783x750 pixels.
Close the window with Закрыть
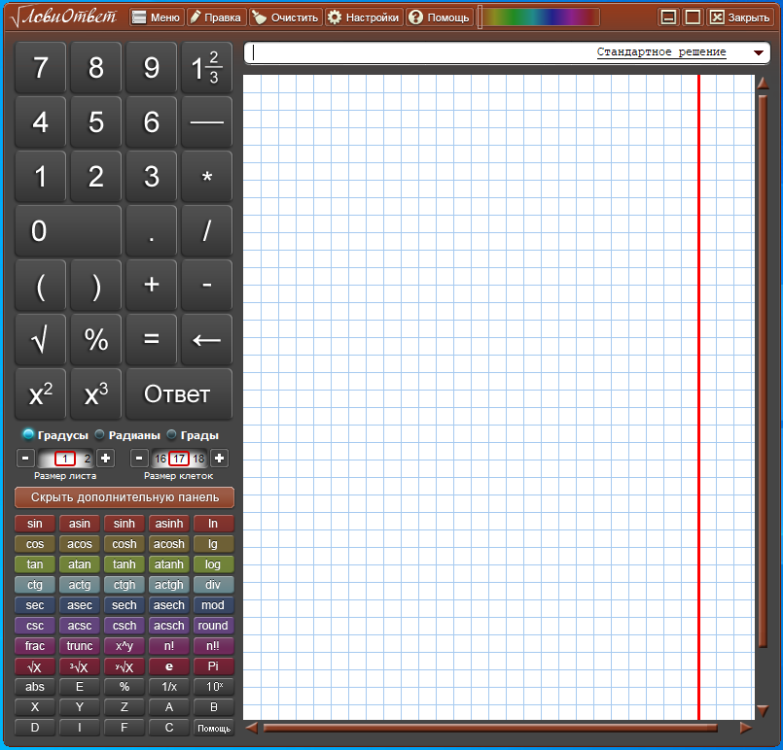(739, 17)
